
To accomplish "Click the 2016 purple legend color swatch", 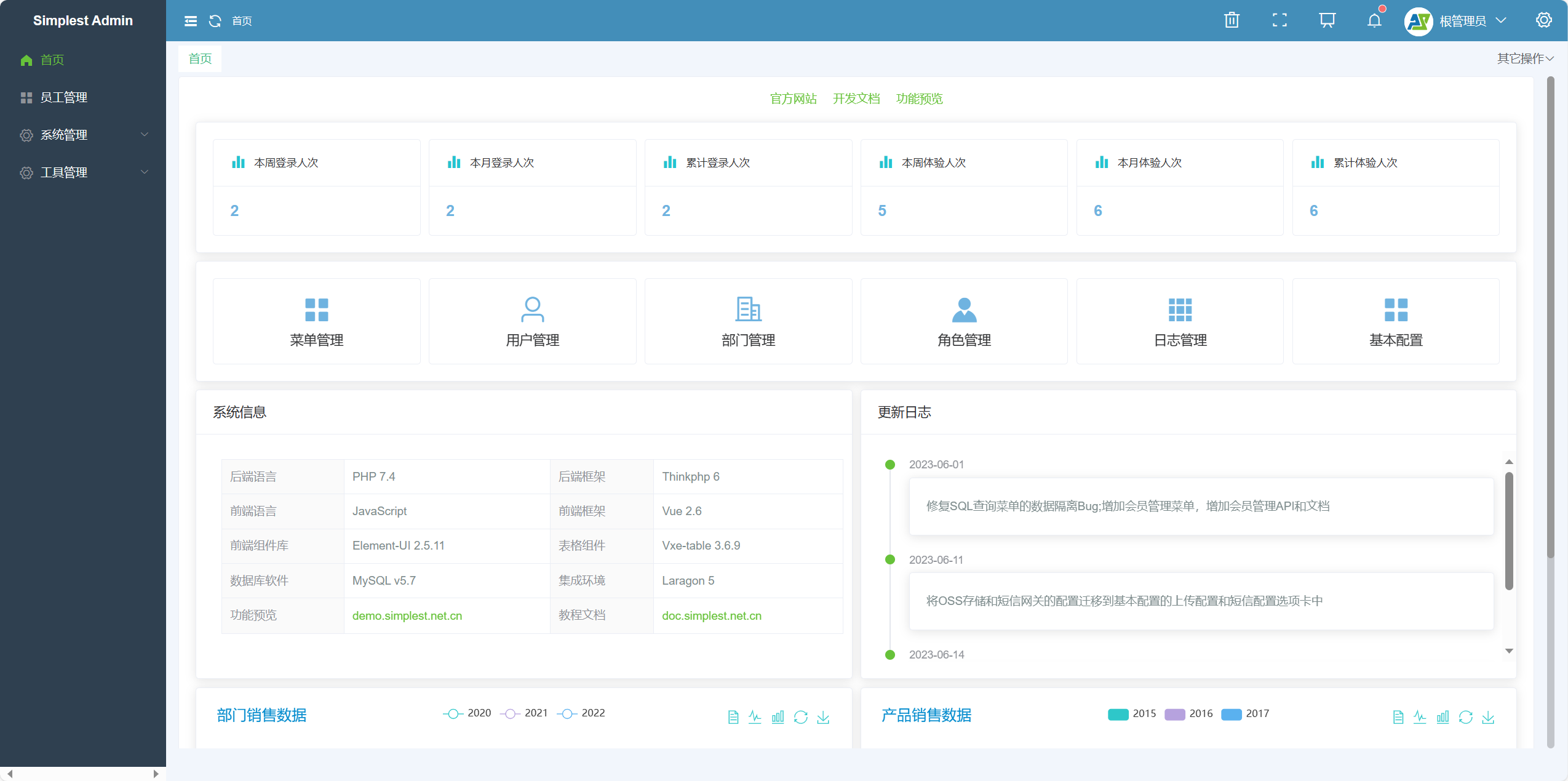I will [1175, 714].
